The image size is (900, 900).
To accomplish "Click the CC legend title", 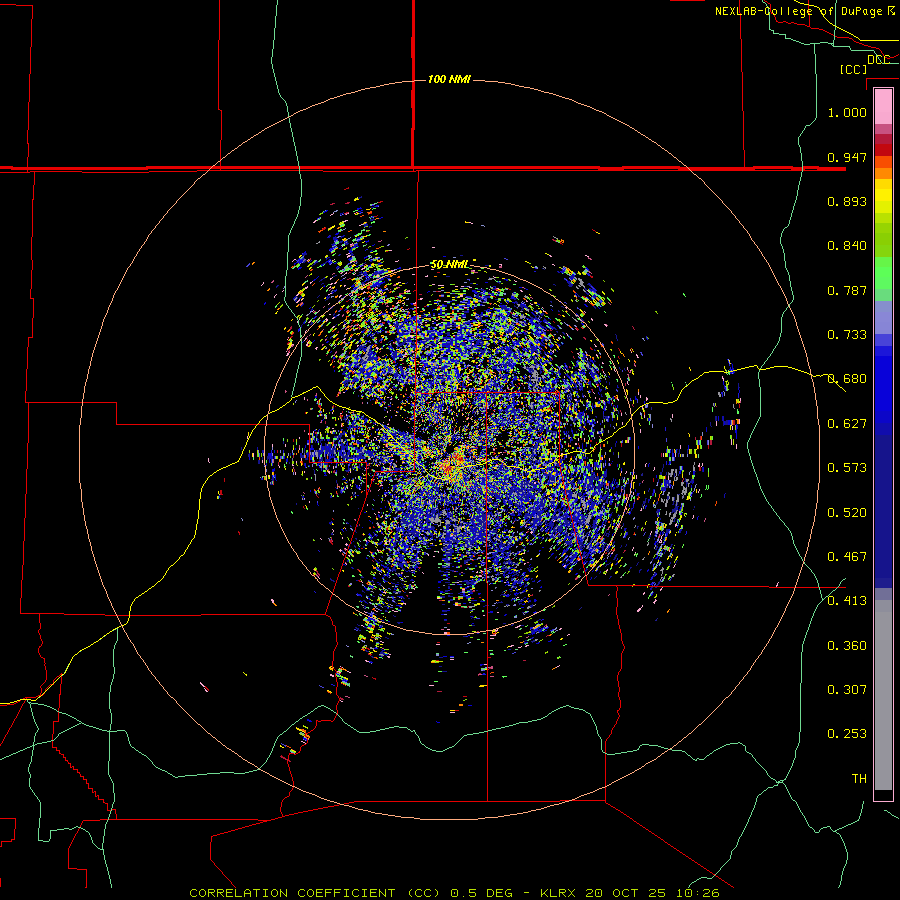I will (x=854, y=69).
